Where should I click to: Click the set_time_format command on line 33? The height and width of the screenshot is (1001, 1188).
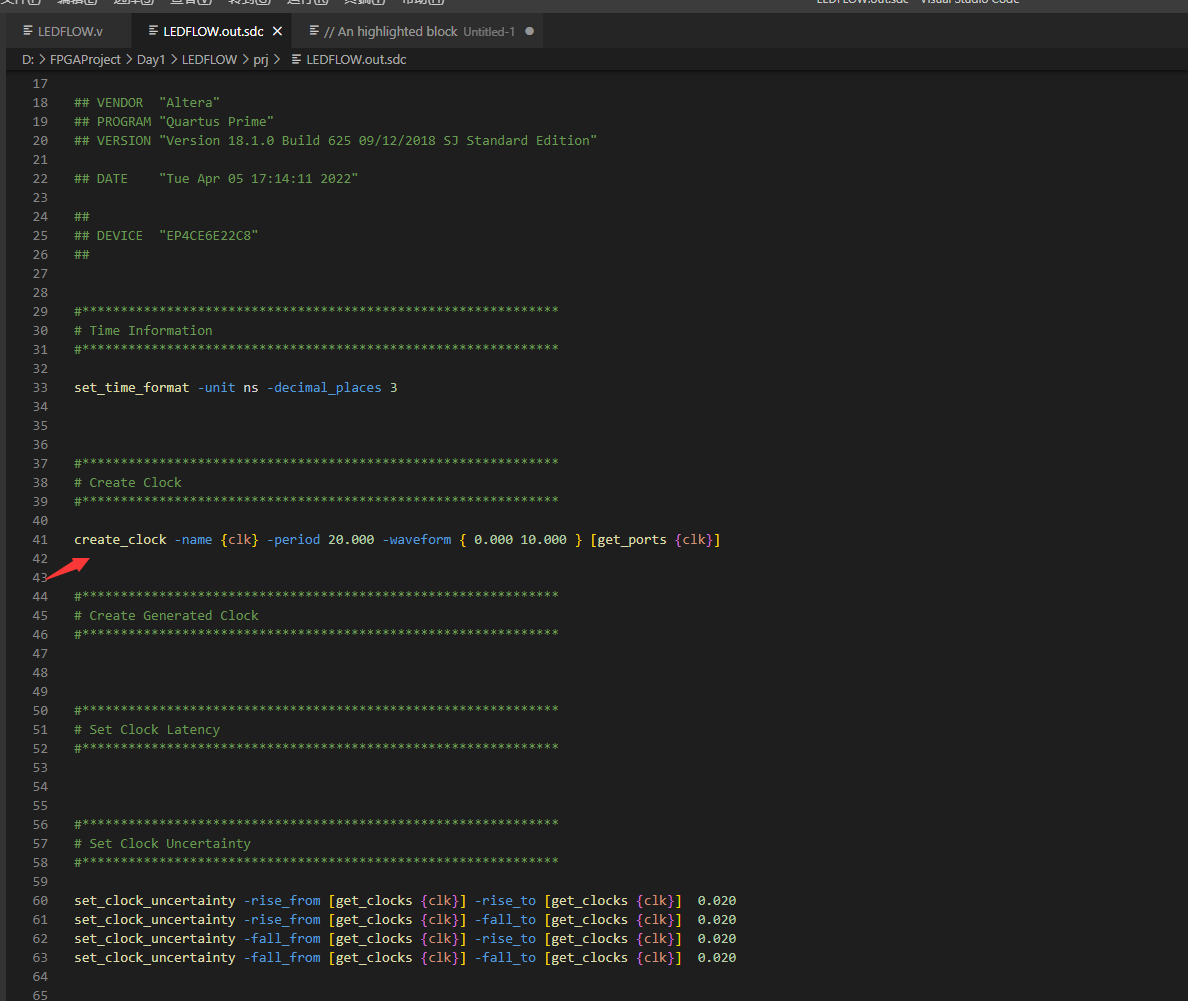(x=131, y=387)
